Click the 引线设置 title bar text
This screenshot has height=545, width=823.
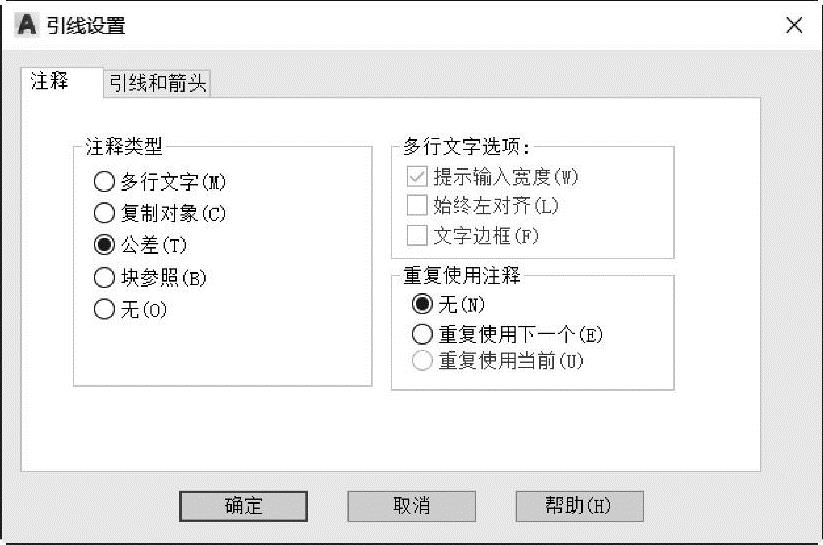pyautogui.click(x=86, y=25)
